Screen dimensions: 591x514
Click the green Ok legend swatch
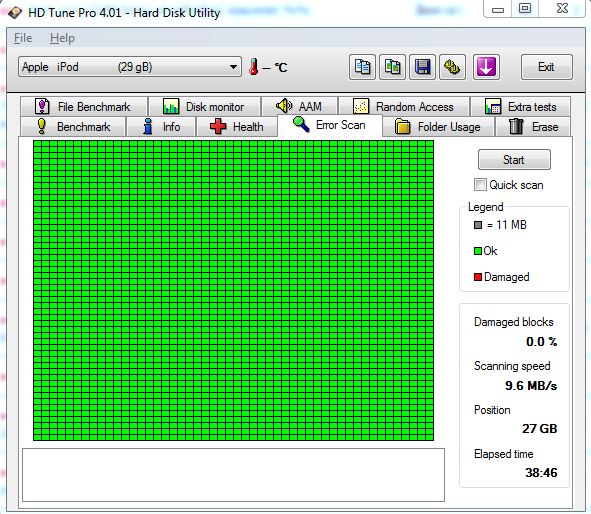click(478, 251)
